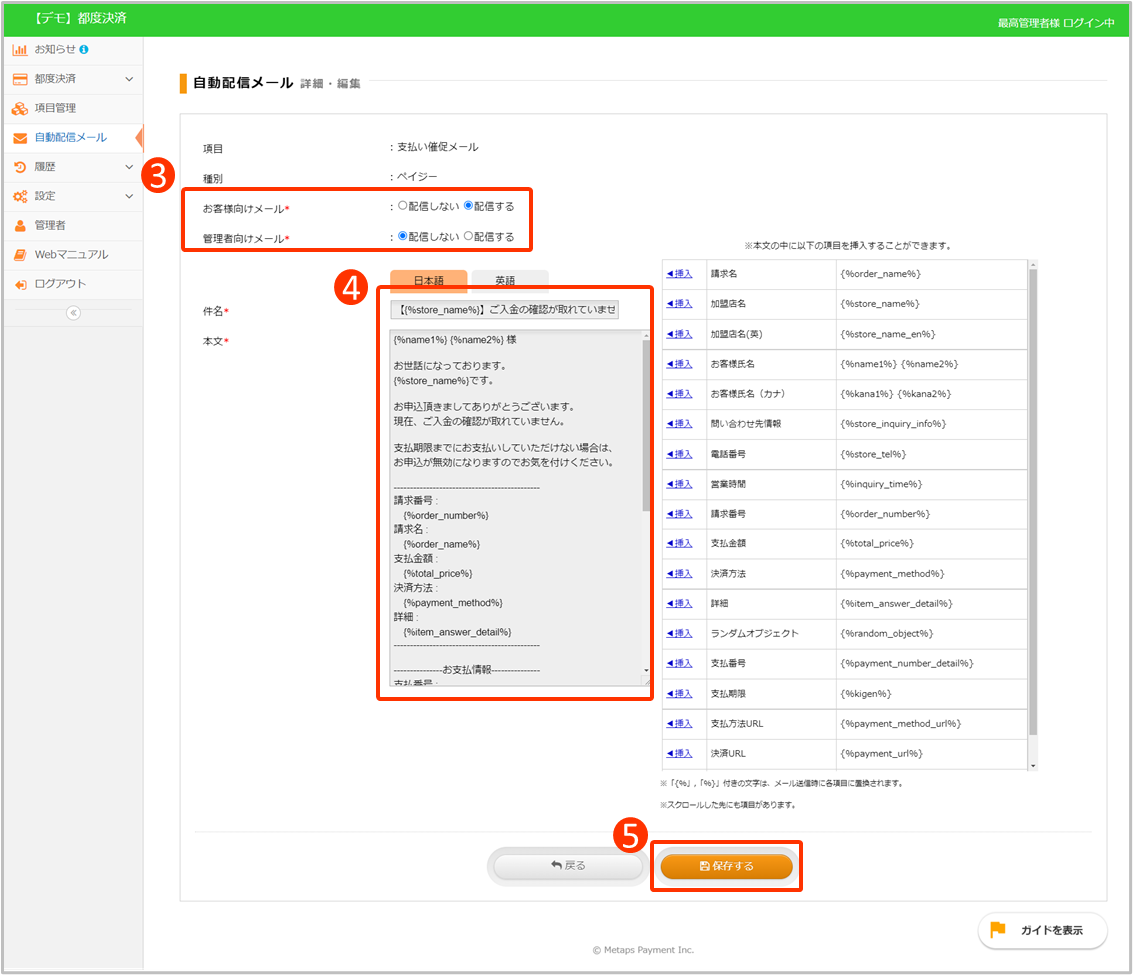The image size is (1133, 975).
Task: Click the 項目管理 coins icon
Action: (20, 108)
